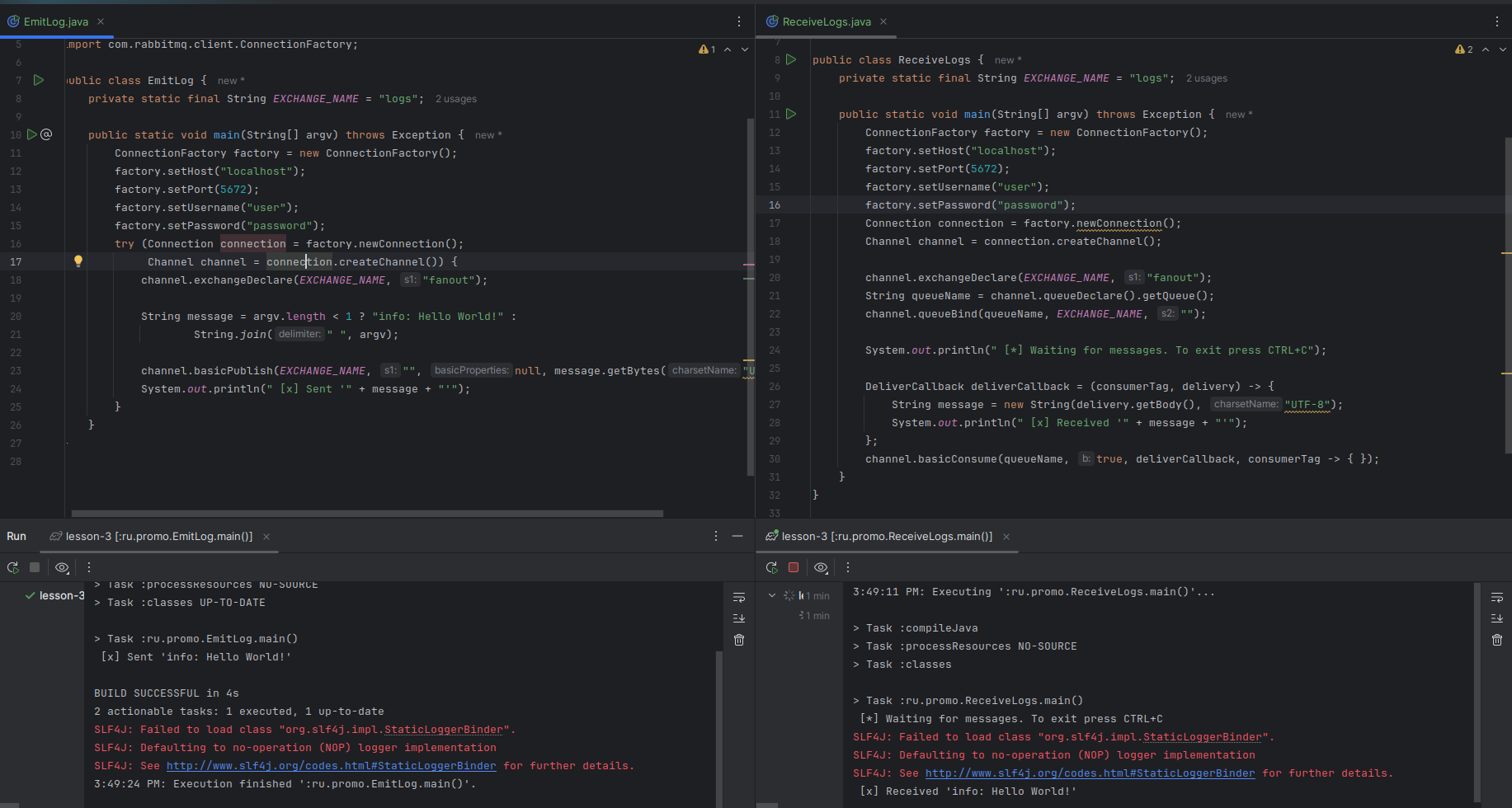Toggle the eye view option in EmitLog run toolbar
This screenshot has width=1512, height=808.
pos(62,567)
